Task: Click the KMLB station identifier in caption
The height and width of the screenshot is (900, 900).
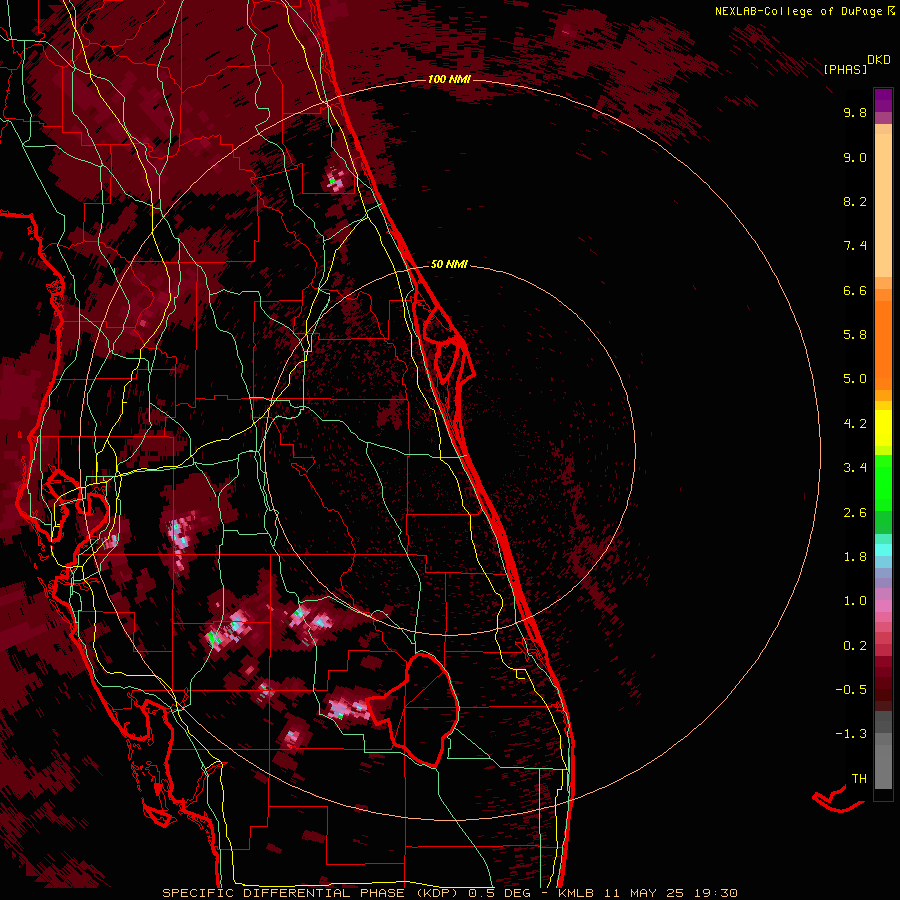Action: tap(576, 893)
